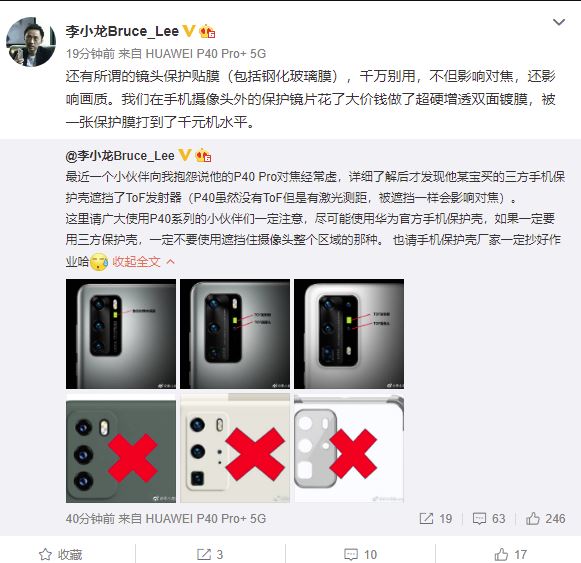Open the quoted post's 63 comments

point(489,519)
